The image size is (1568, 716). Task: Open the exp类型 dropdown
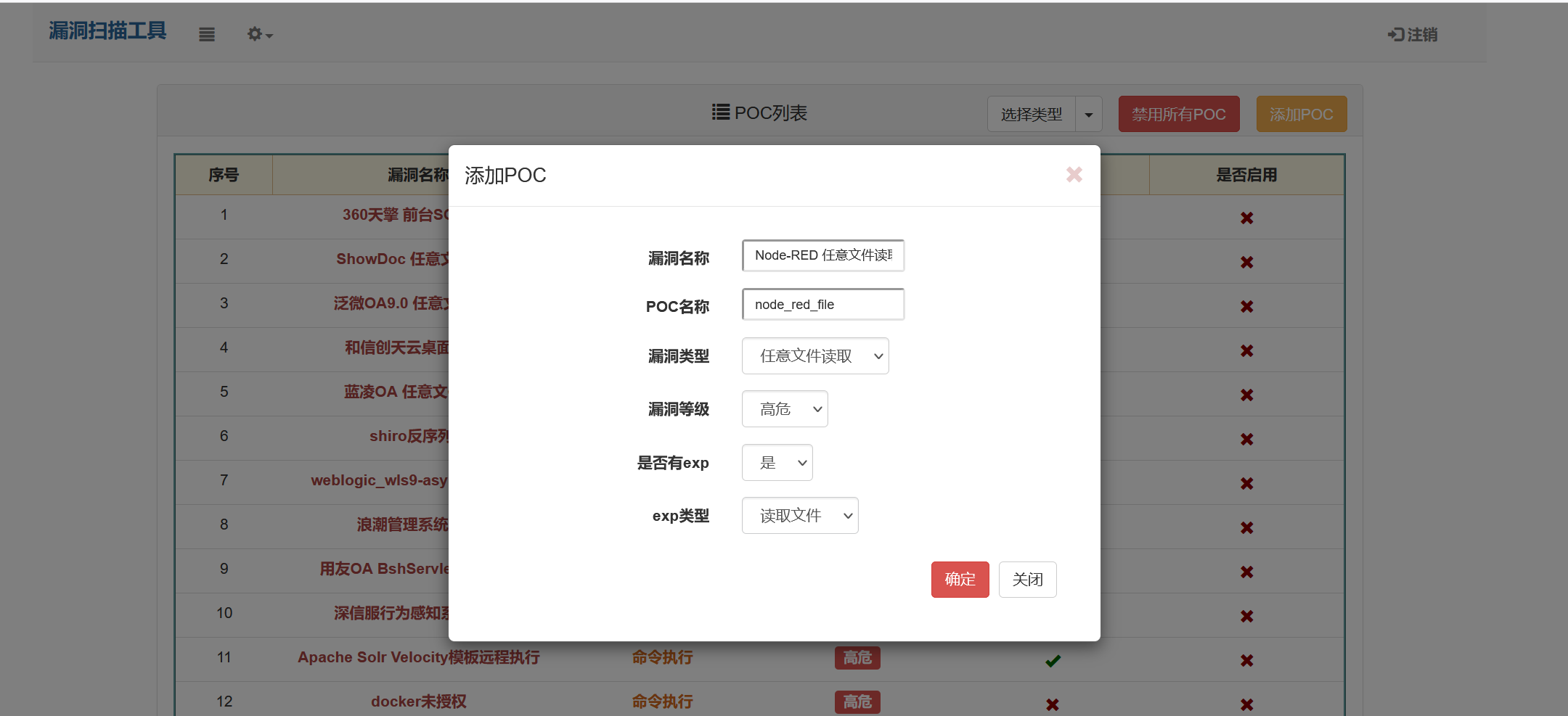[800, 516]
